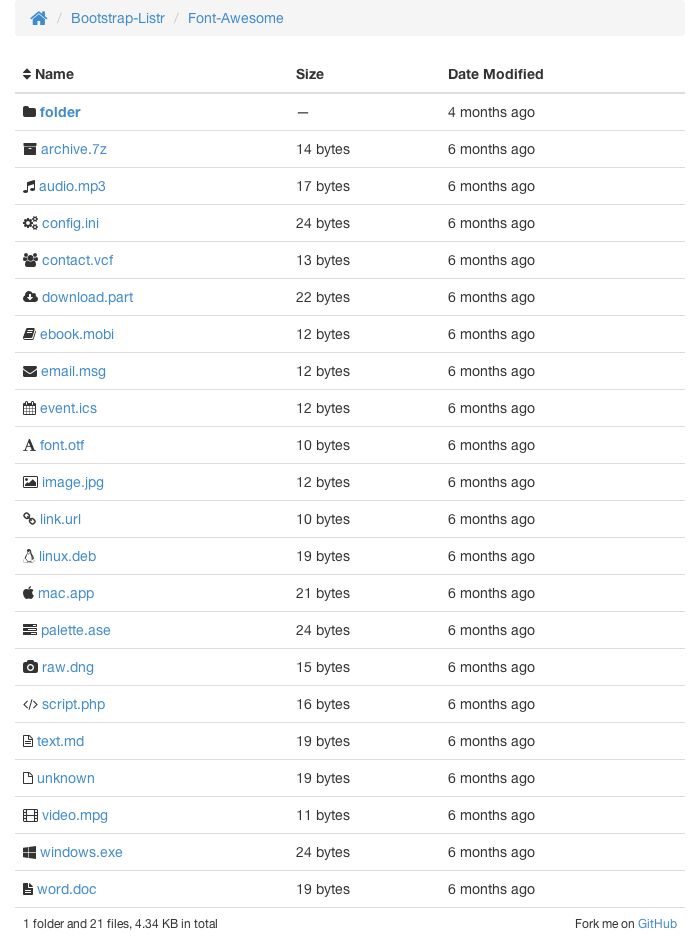This screenshot has width=700, height=940.
Task: Click the Windows icon beside windows.exe
Action: tap(29, 852)
